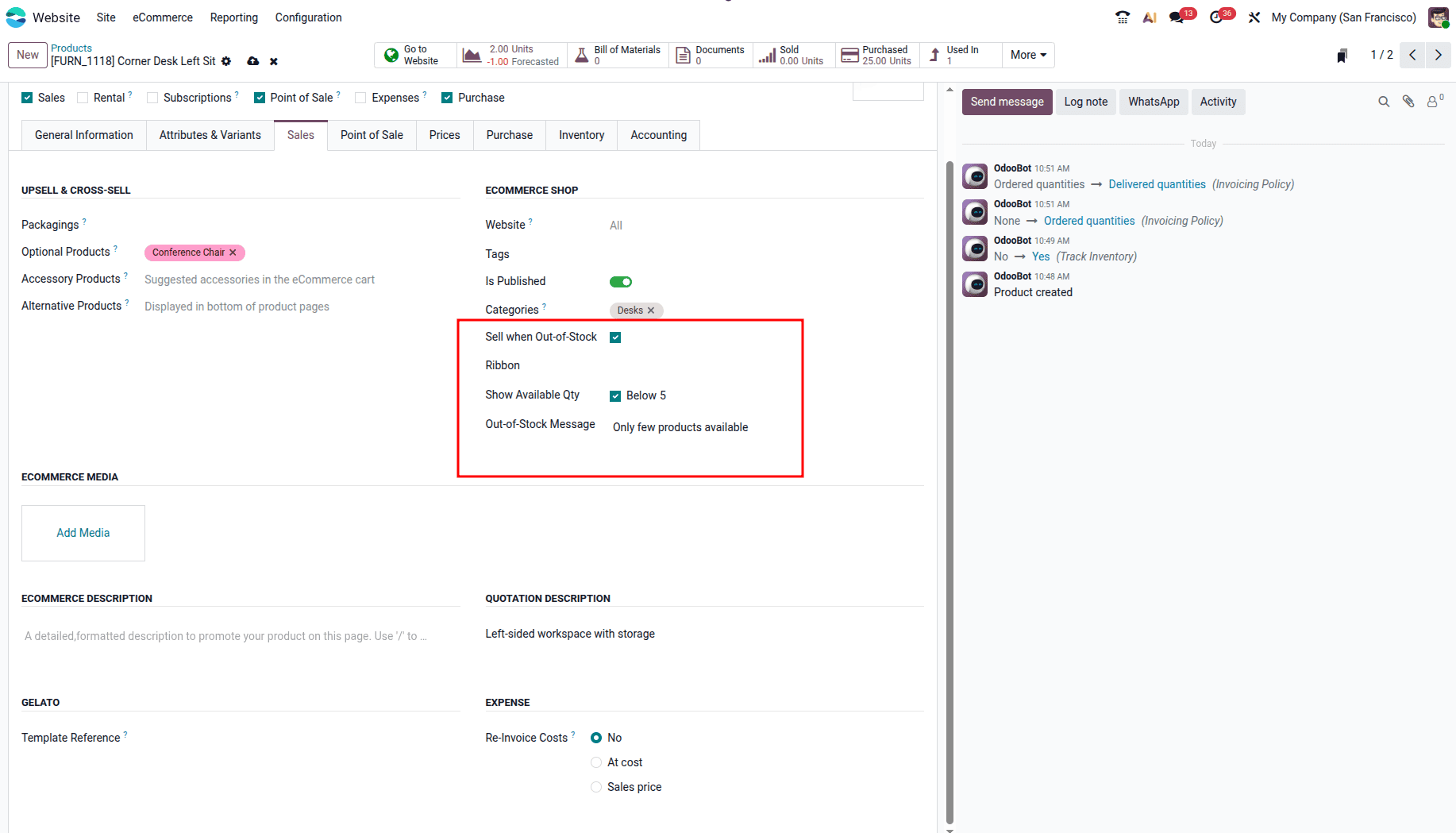1456x833 pixels.
Task: Enable the Subscriptions checkbox
Action: (152, 98)
